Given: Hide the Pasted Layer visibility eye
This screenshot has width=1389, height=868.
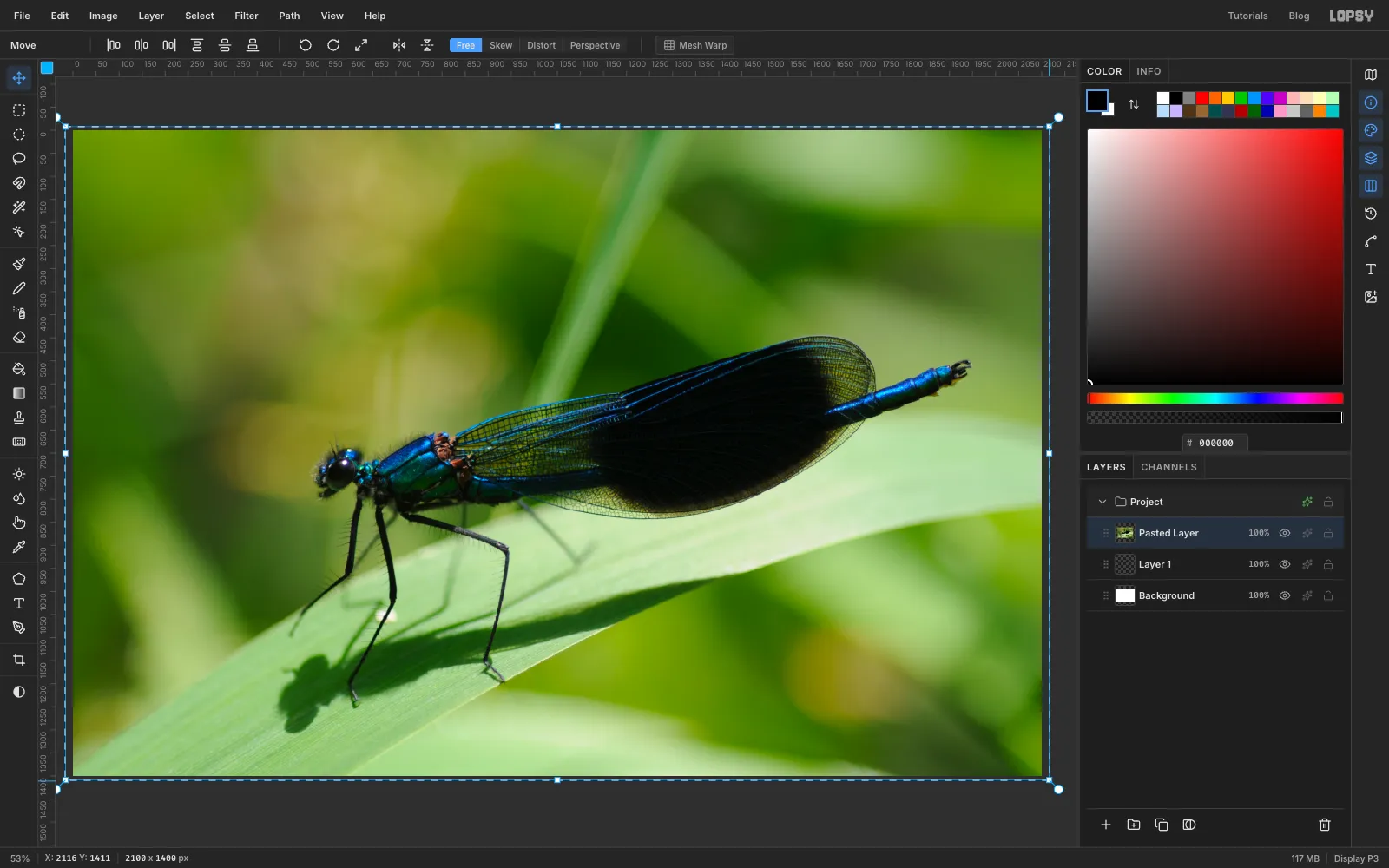Looking at the screenshot, I should click(x=1285, y=533).
